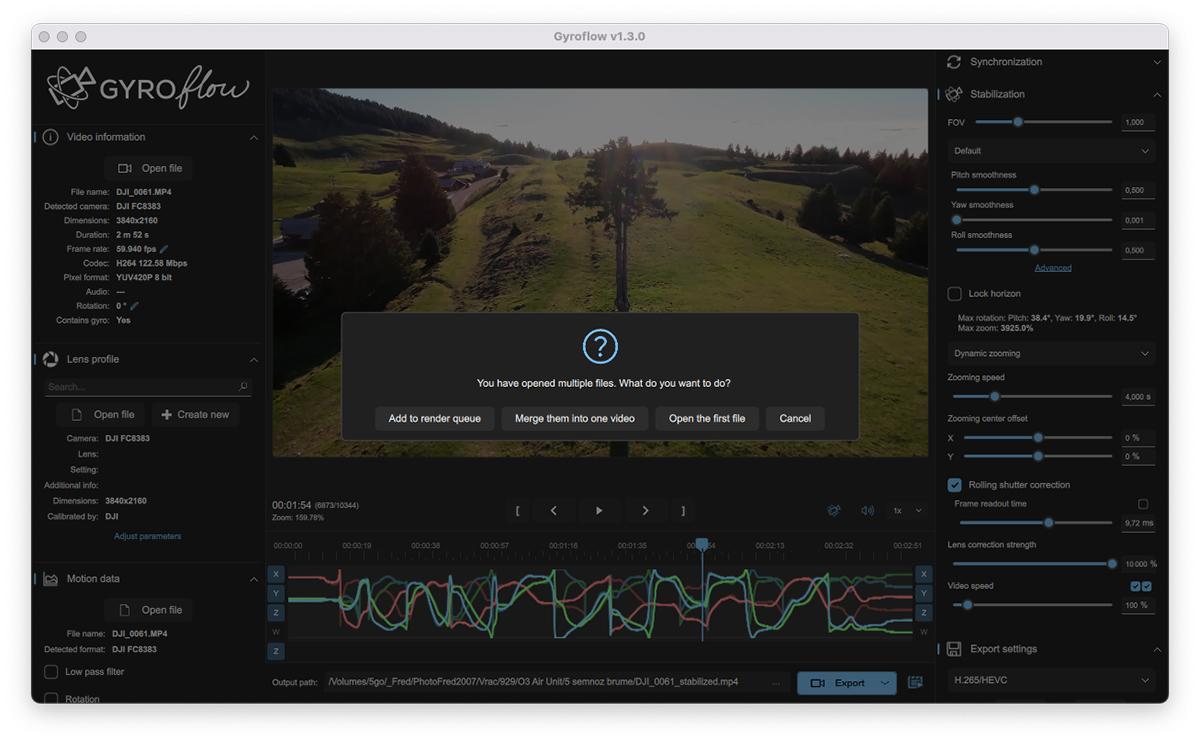This screenshot has width=1200, height=742.
Task: Play the video preview
Action: pos(599,510)
